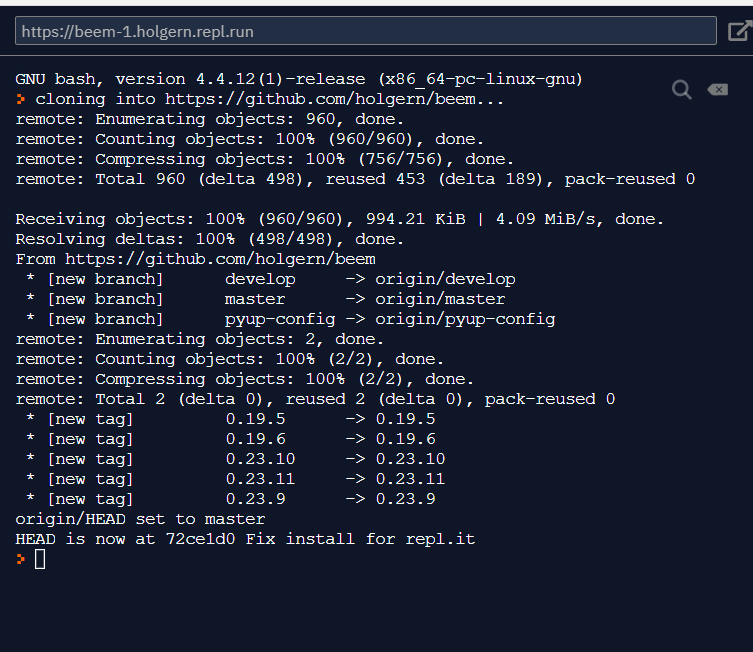Screen dimensions: 753x652
Task: Click the 'origin/pyup-config' branch text
Action: [465, 319]
